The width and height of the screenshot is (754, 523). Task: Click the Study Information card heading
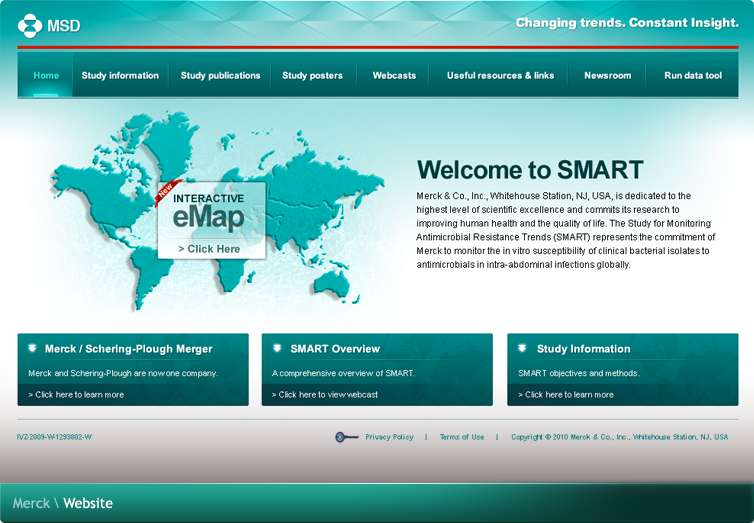pyautogui.click(x=583, y=349)
